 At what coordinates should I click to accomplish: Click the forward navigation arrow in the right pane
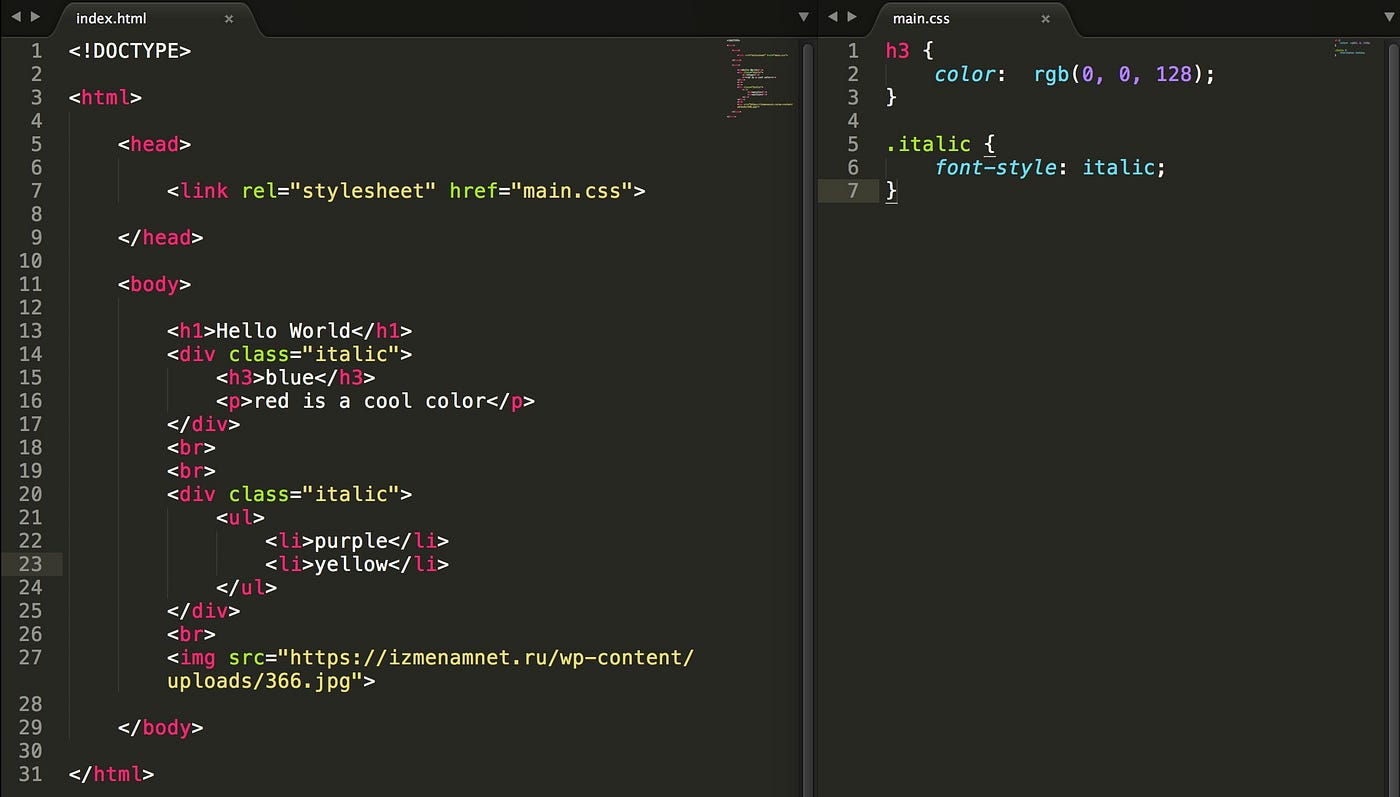(851, 16)
